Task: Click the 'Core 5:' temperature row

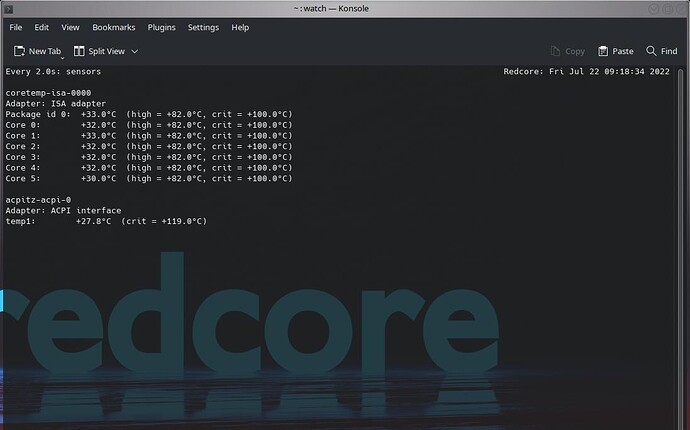Action: tap(149, 179)
